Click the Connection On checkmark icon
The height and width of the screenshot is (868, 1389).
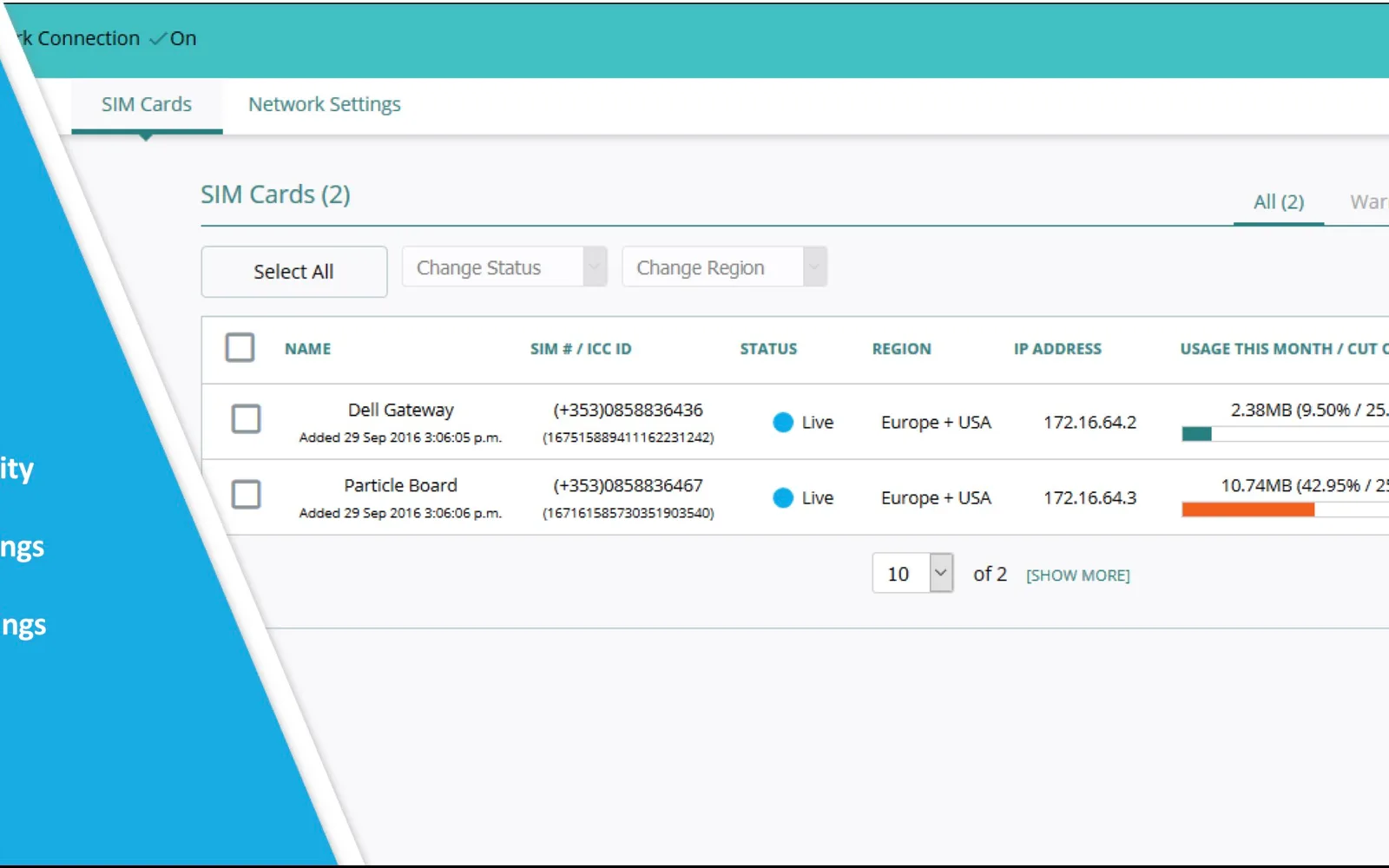157,39
